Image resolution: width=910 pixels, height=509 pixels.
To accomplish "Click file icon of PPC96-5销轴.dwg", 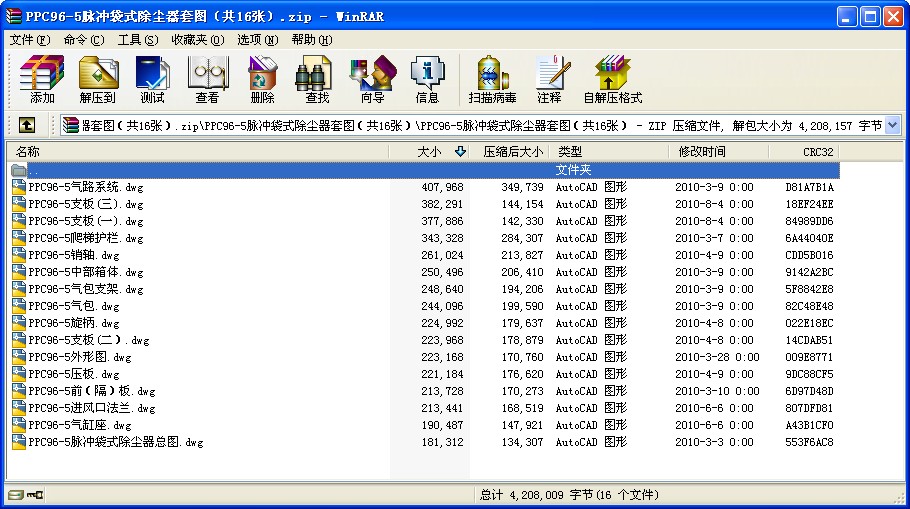I will pyautogui.click(x=19, y=255).
